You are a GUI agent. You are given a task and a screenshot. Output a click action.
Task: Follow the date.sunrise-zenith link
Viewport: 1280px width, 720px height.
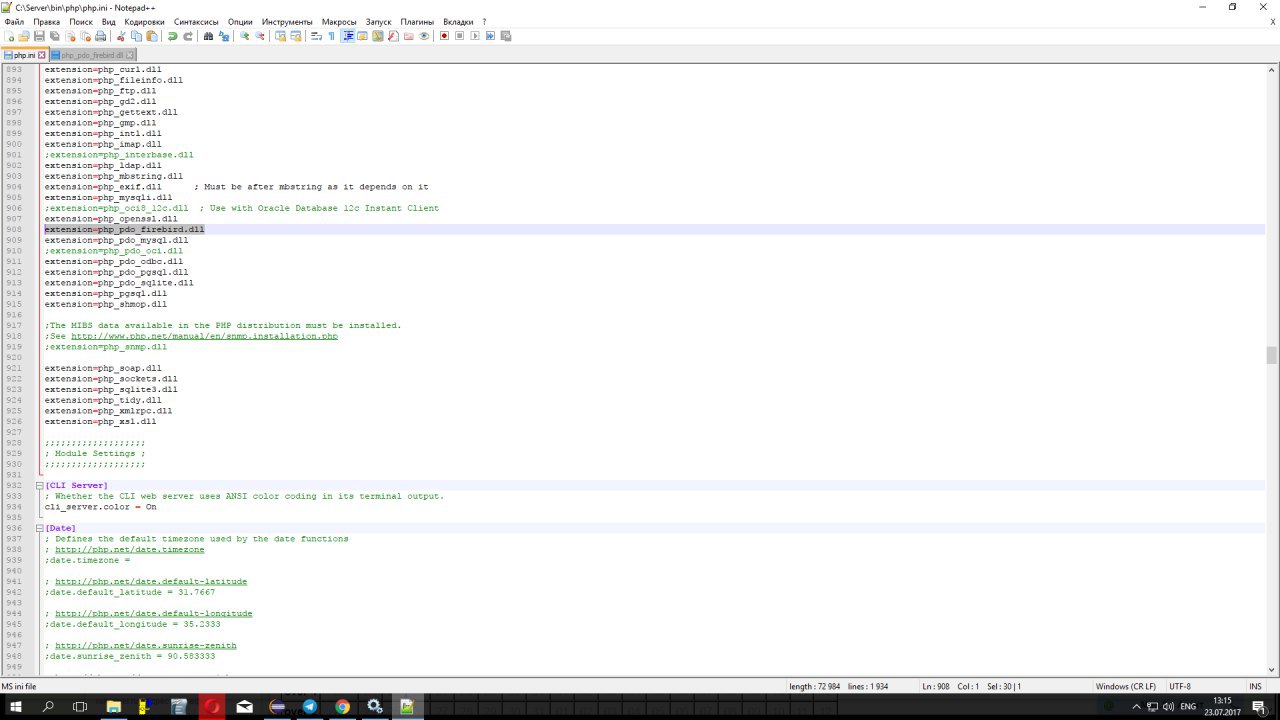146,645
